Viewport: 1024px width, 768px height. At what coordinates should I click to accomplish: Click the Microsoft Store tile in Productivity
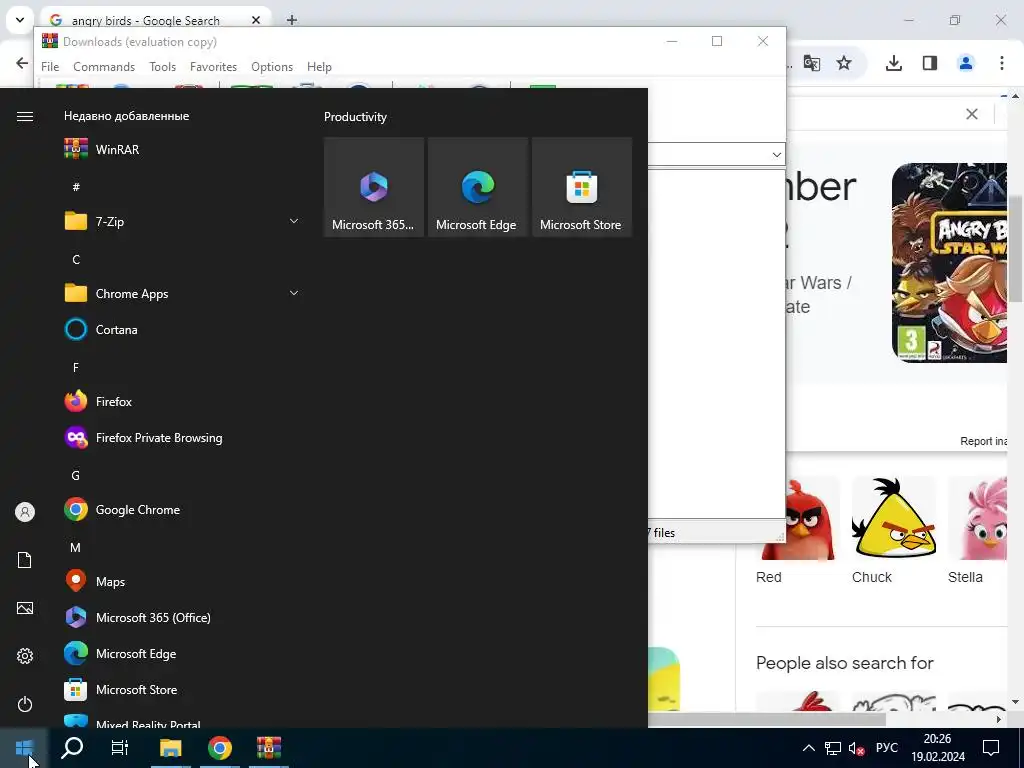[x=581, y=187]
